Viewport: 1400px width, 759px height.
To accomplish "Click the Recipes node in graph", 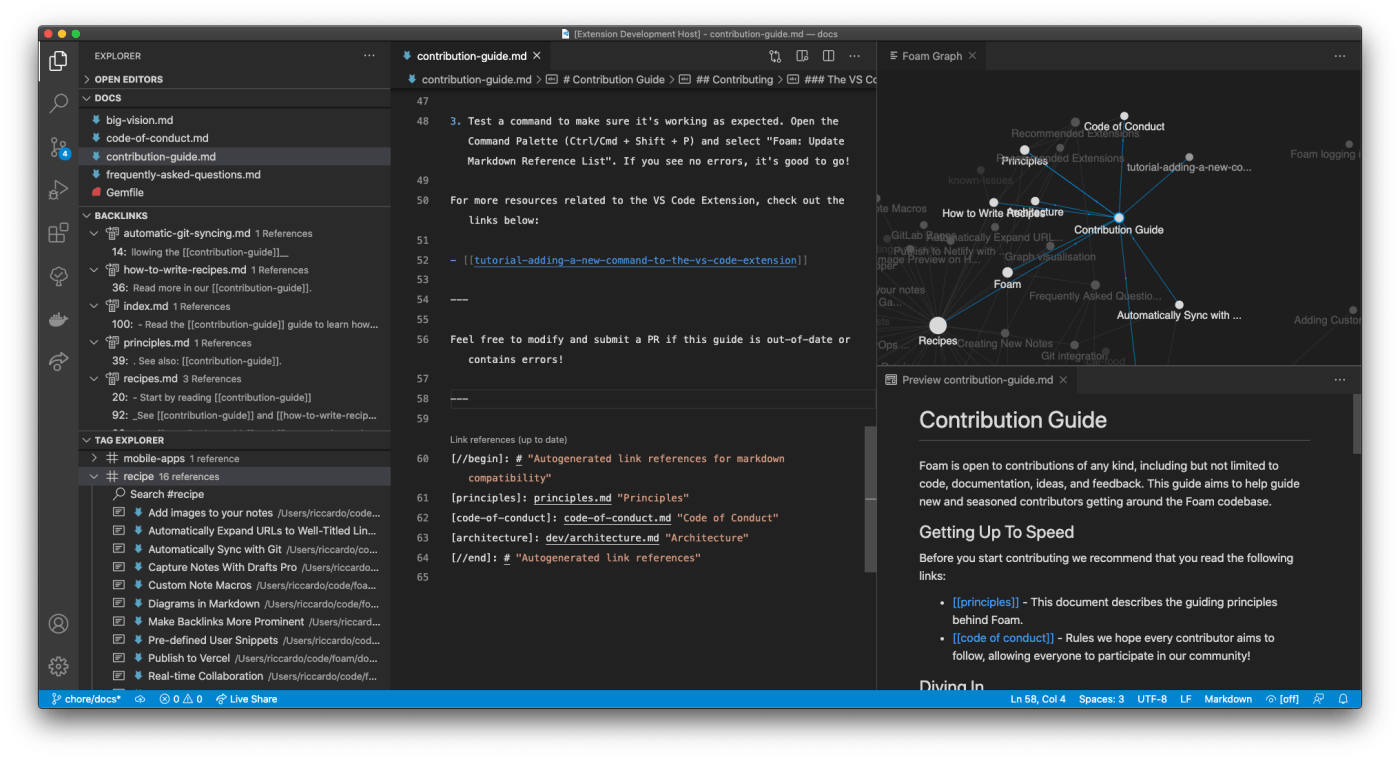I will pyautogui.click(x=937, y=325).
